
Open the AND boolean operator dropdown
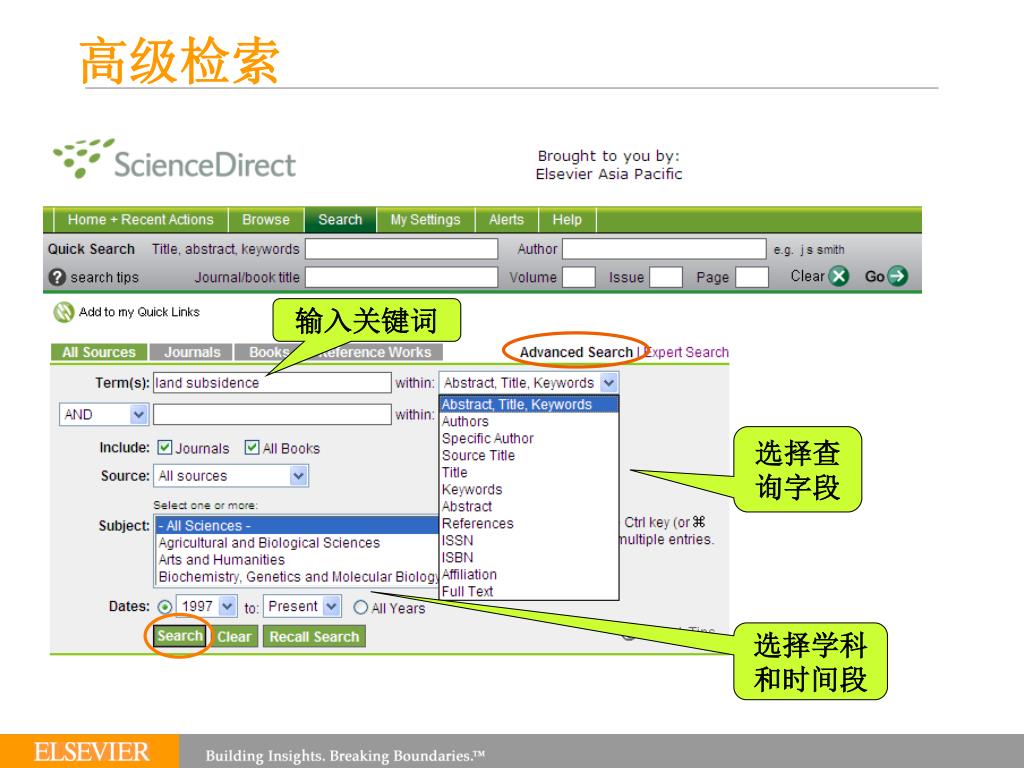coord(138,414)
